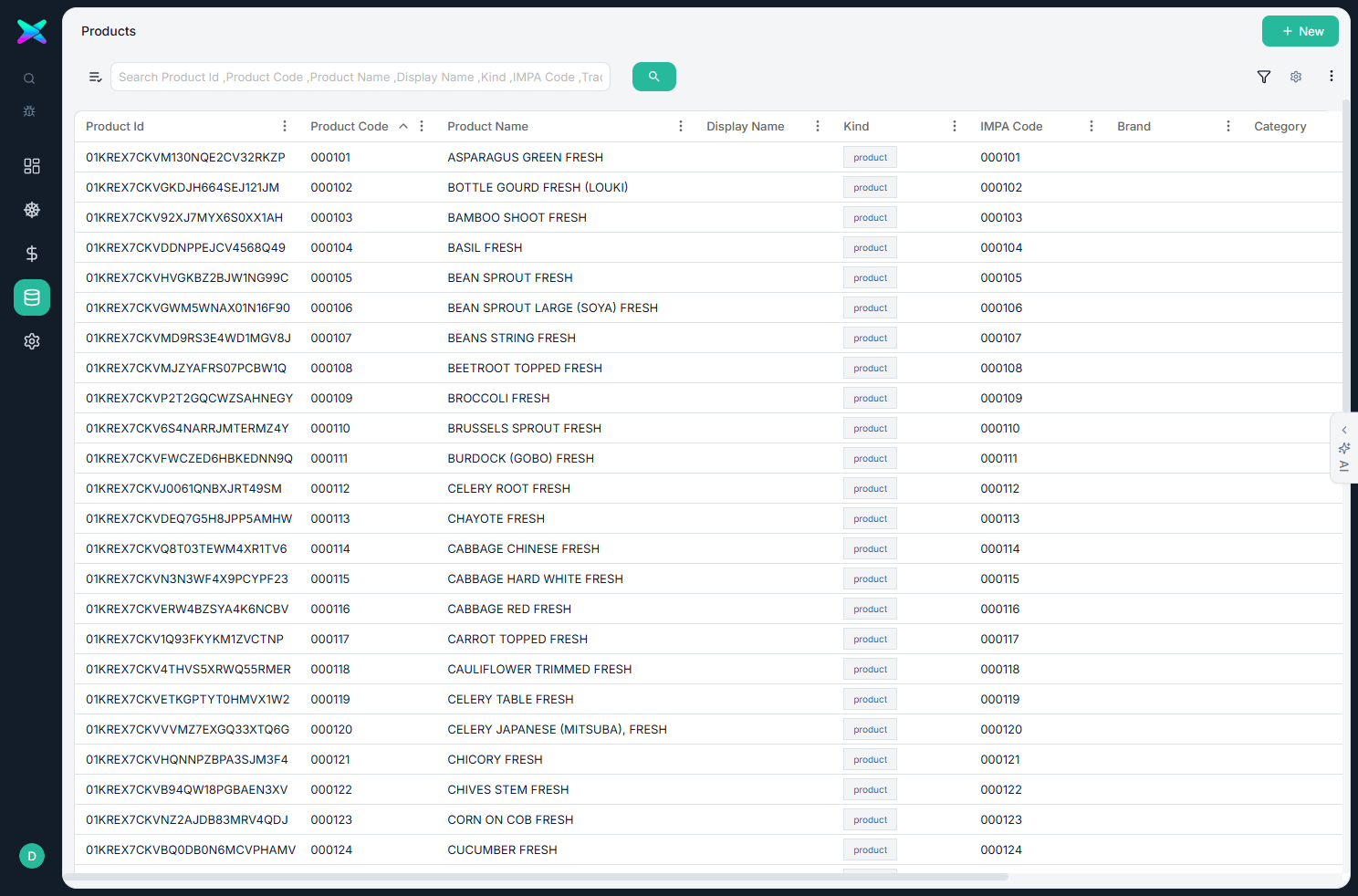Image resolution: width=1358 pixels, height=896 pixels.
Task: Select CELERY JAPANESE (MITSUBA), FRESH
Action: (557, 729)
